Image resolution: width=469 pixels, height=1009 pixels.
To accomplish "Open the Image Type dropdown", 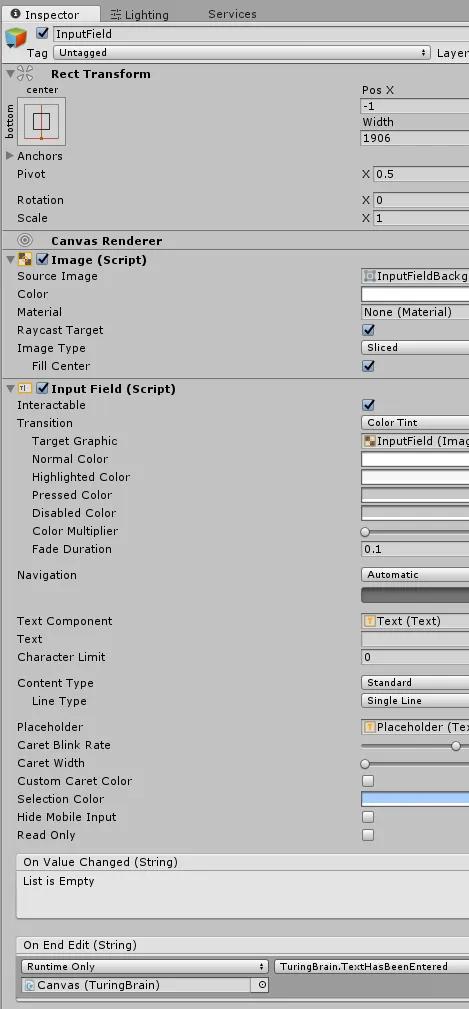I will 415,347.
